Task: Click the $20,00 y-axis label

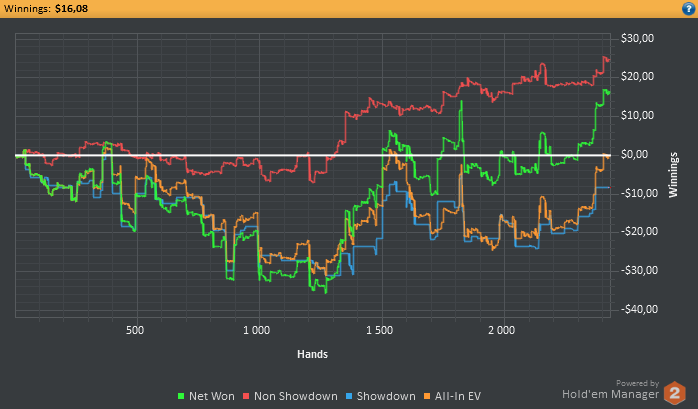Action: 637,77
